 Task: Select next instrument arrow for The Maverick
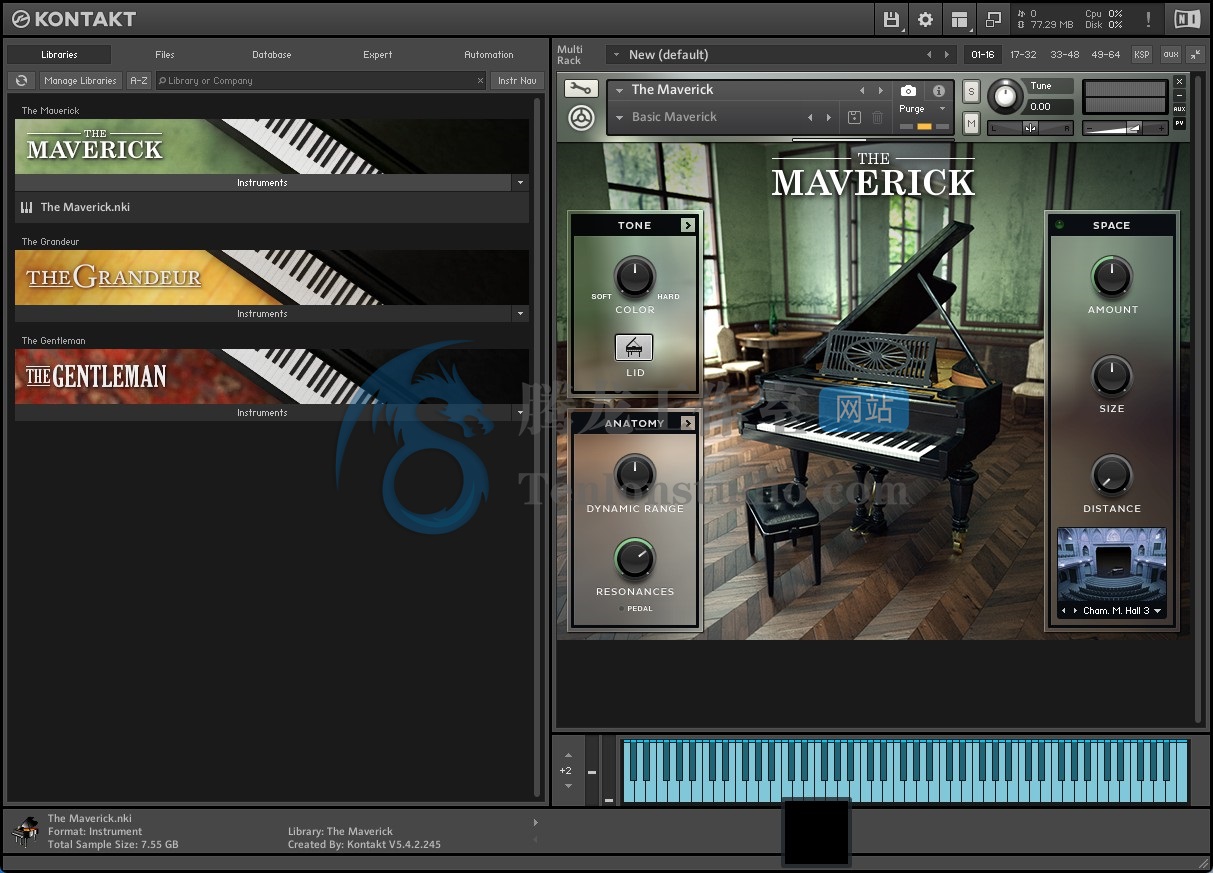pos(881,90)
